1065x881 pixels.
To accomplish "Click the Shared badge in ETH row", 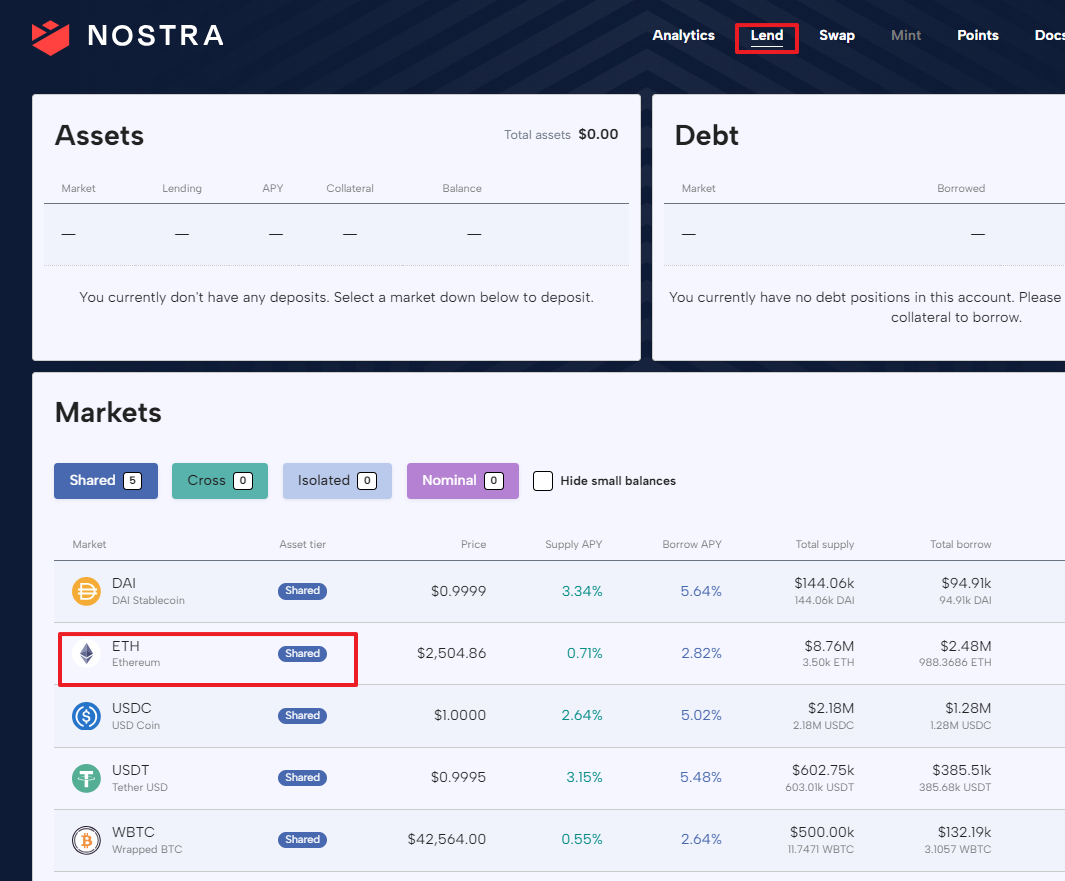I will pos(302,653).
